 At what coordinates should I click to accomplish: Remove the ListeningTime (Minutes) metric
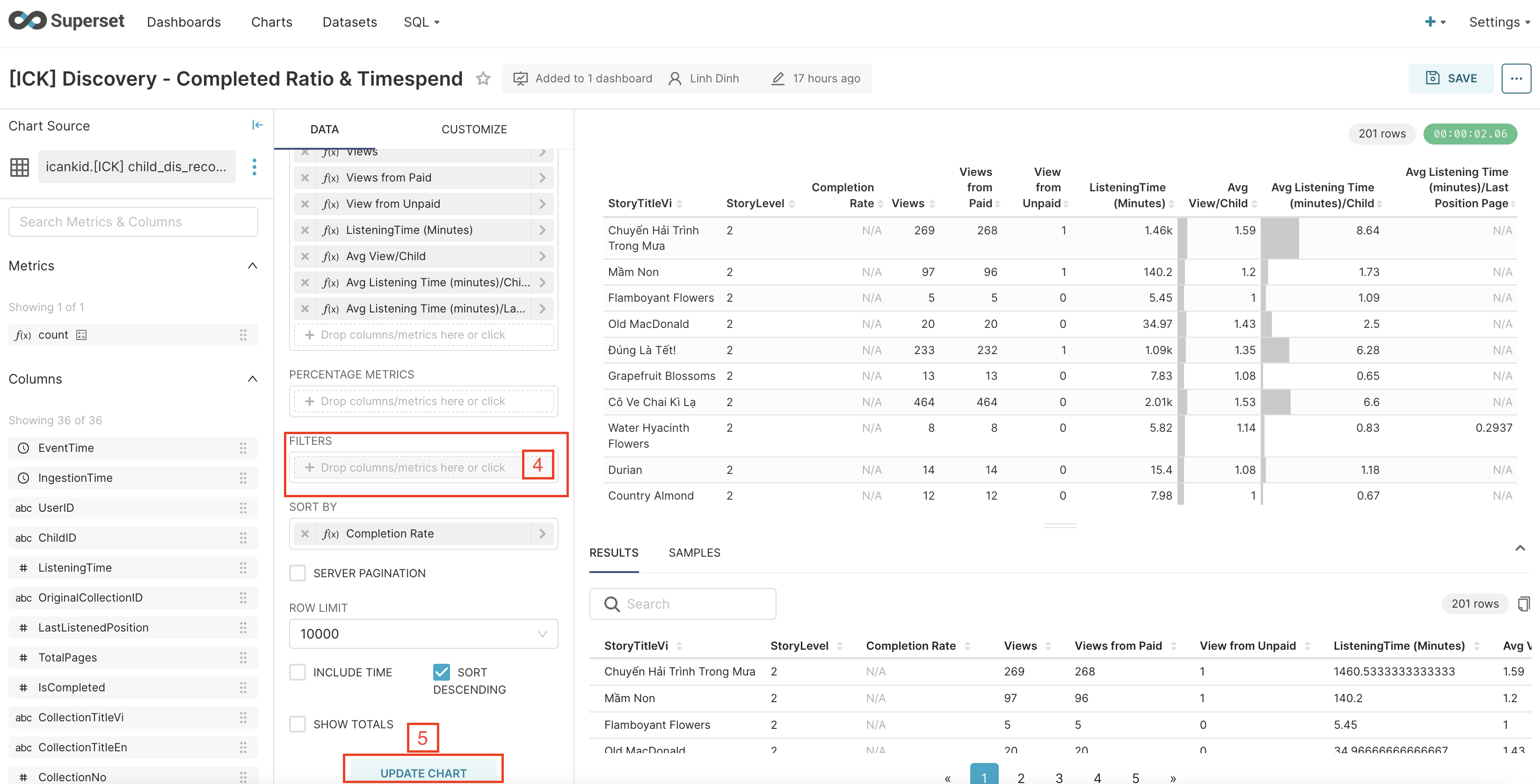pyautogui.click(x=305, y=230)
